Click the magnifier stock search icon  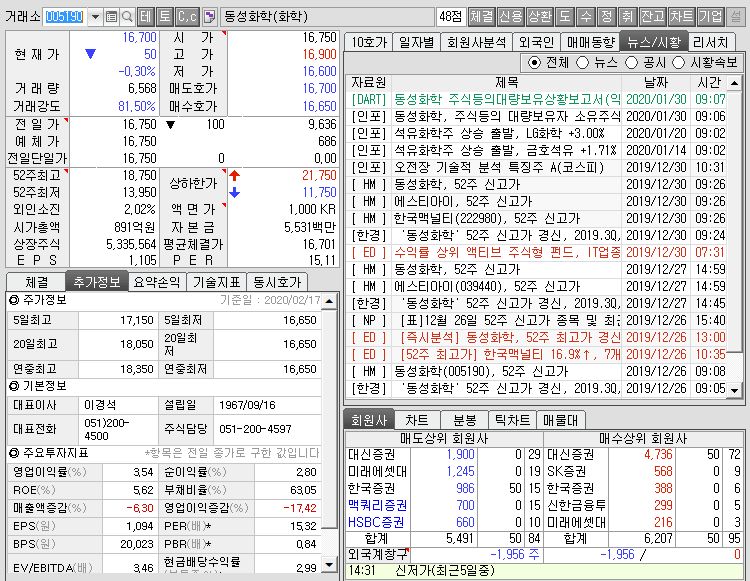coord(127,17)
